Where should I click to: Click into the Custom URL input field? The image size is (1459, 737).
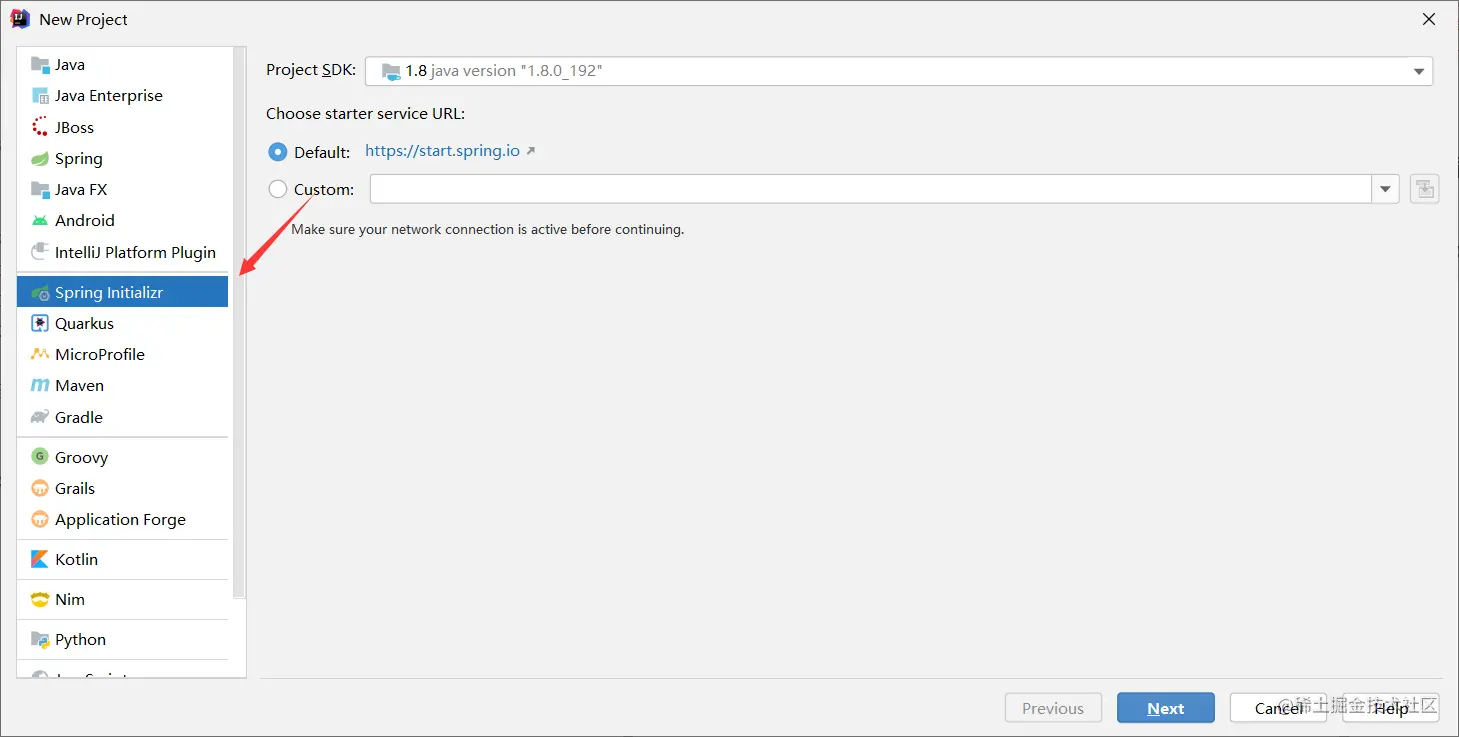871,189
